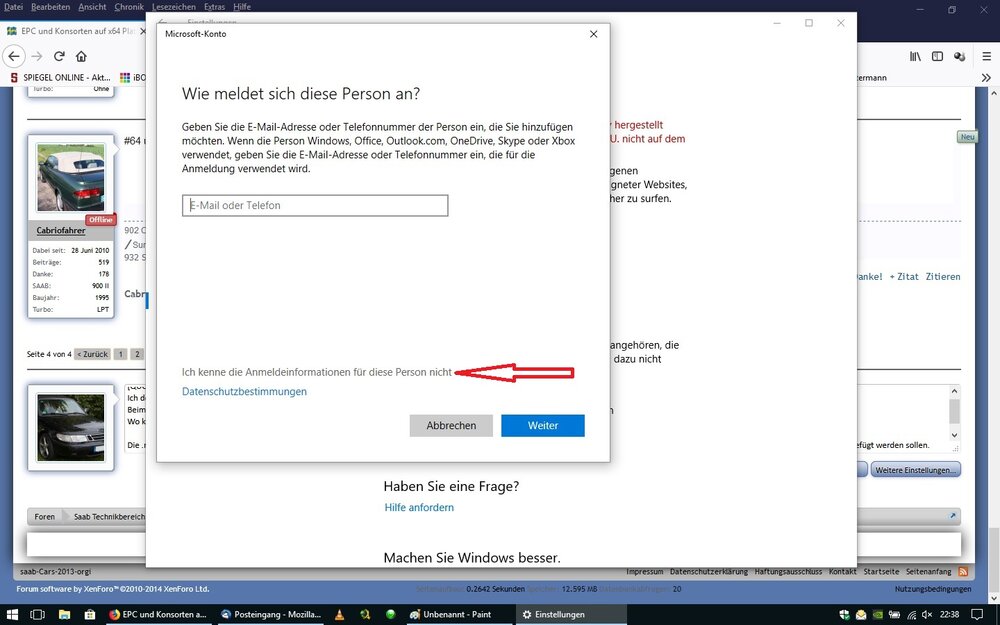Screen dimensions: 1000x625
Task: Click the Weitere Einstellungen button
Action: click(x=916, y=470)
